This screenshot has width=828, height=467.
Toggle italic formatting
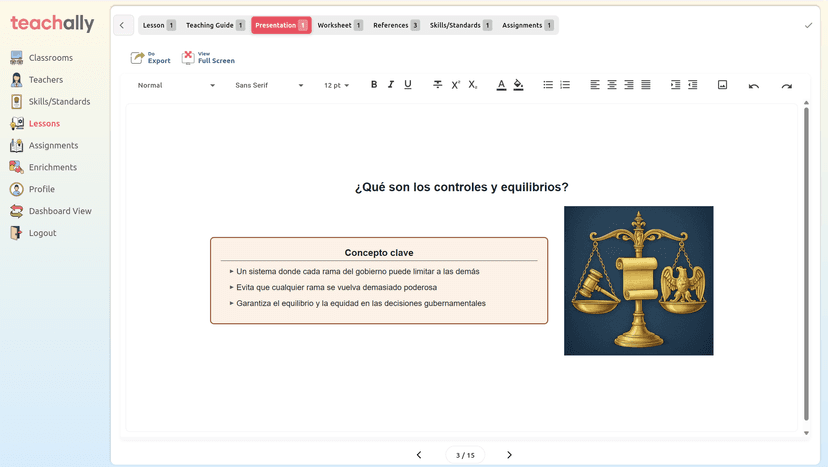pyautogui.click(x=391, y=85)
